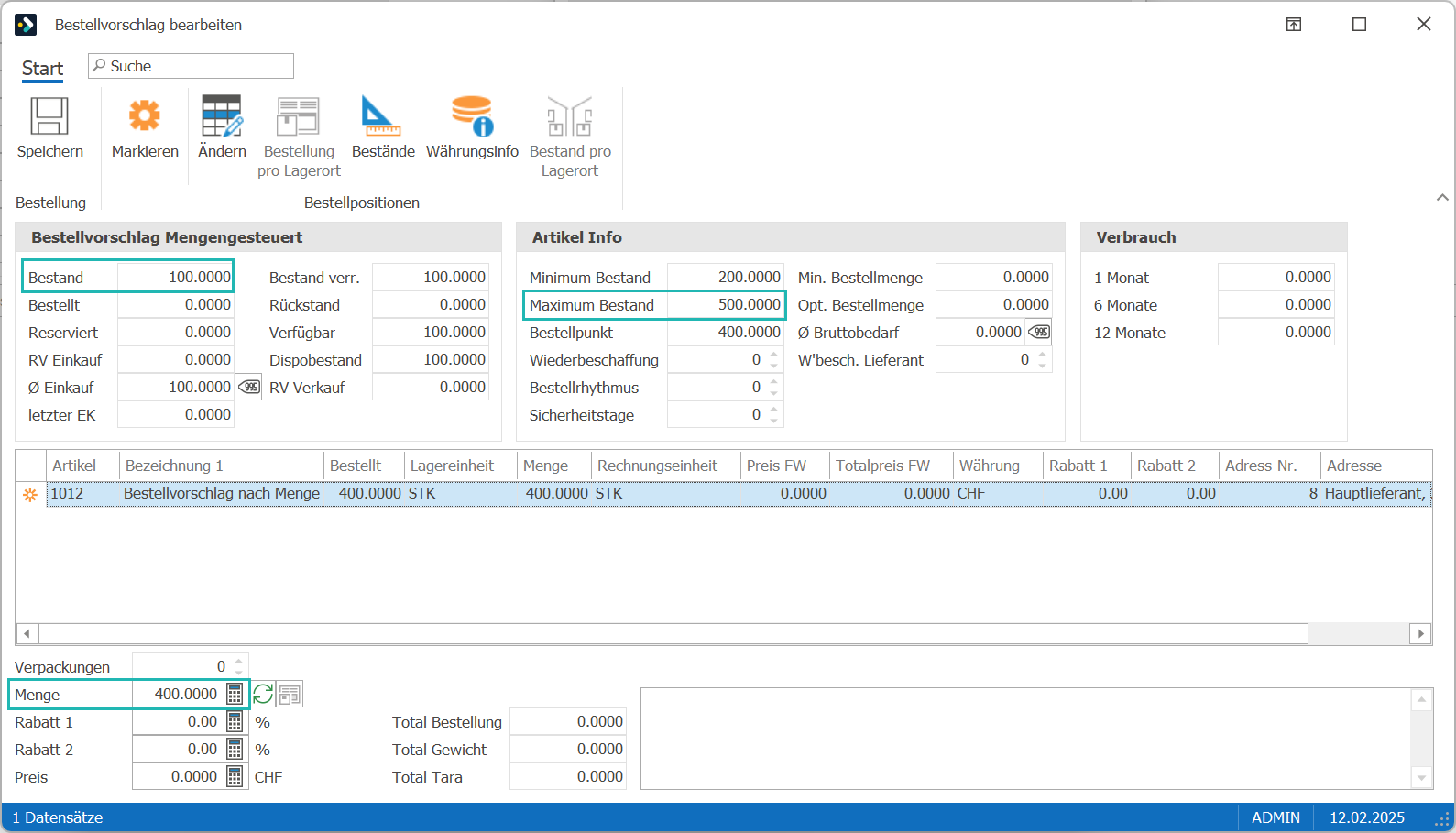This screenshot has height=833, width=1456.
Task: Increase W'besch. Lieferant with up arrow
Action: 1042,355
